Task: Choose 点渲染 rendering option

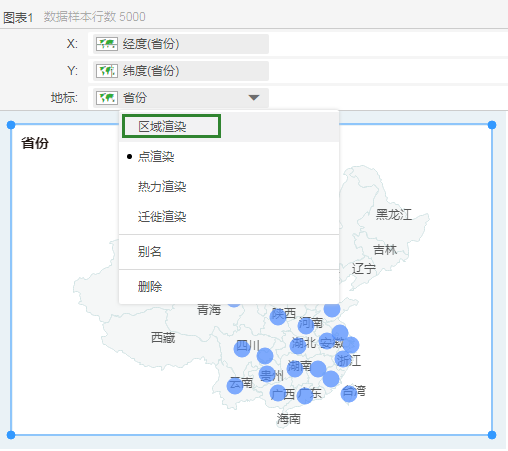Action: (x=229, y=157)
